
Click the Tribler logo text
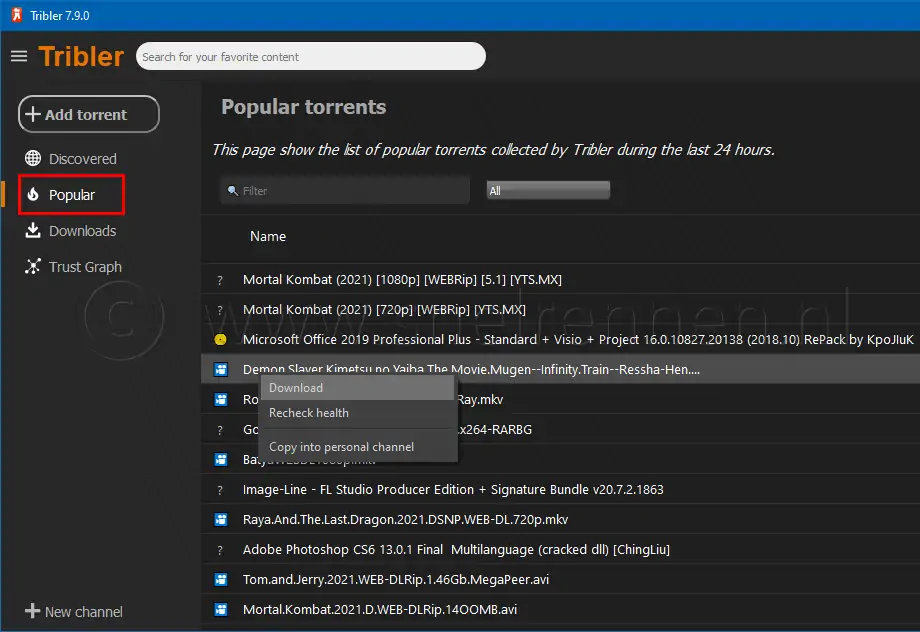point(81,56)
